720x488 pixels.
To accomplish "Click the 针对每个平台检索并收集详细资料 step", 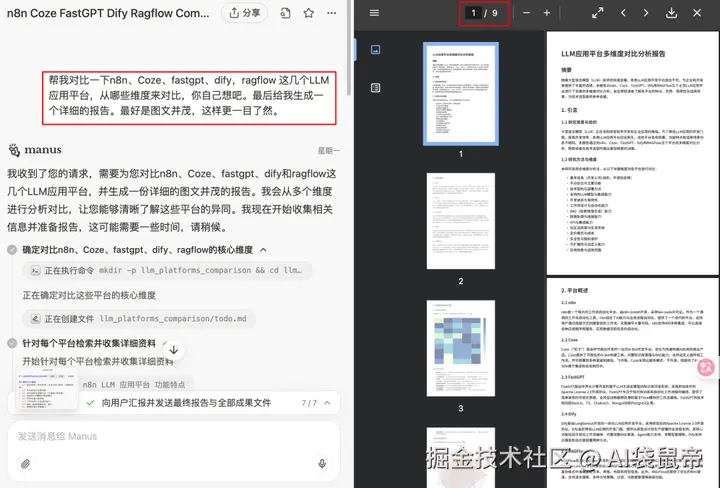I will click(x=89, y=343).
